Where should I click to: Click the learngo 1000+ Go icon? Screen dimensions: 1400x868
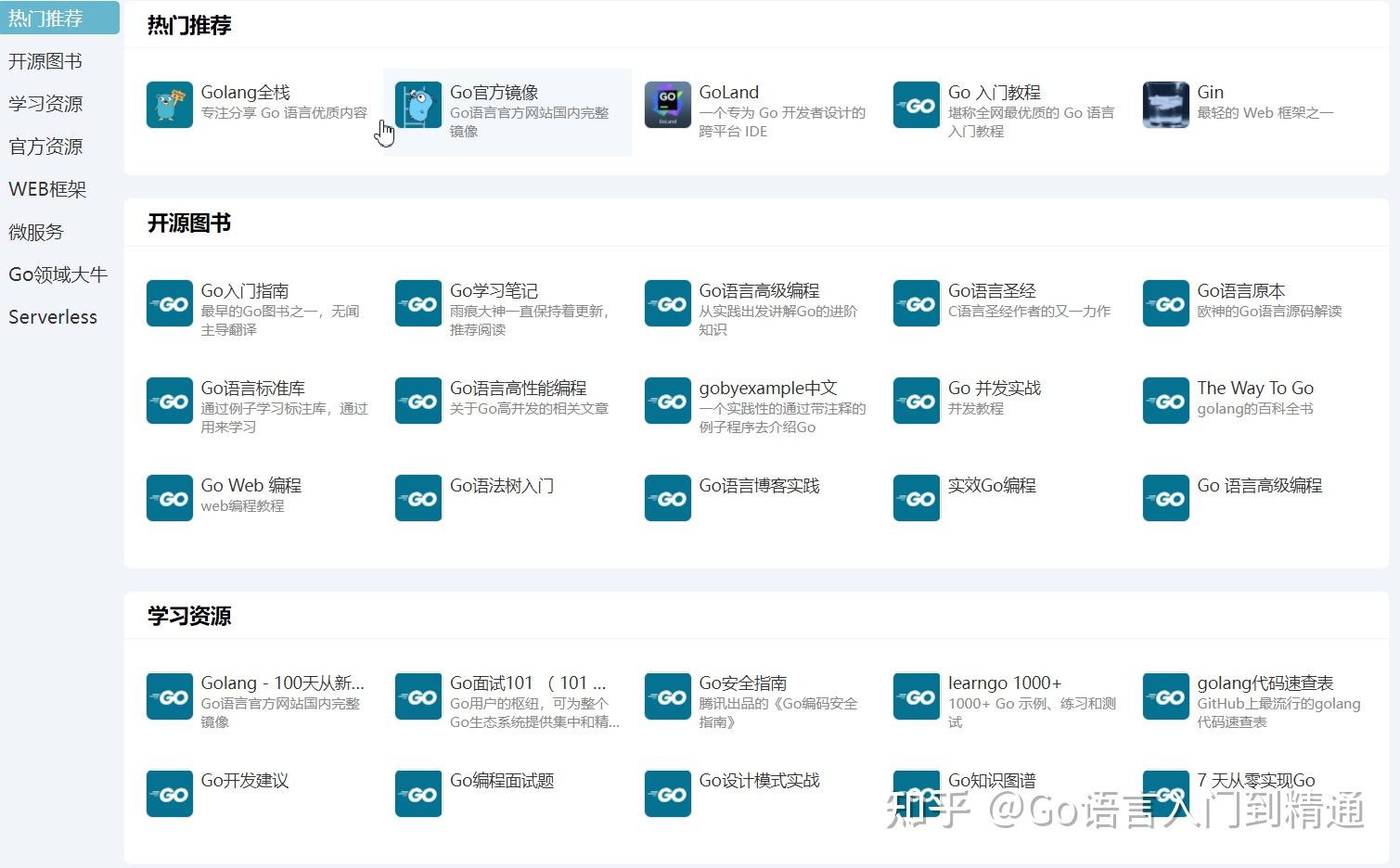click(916, 696)
